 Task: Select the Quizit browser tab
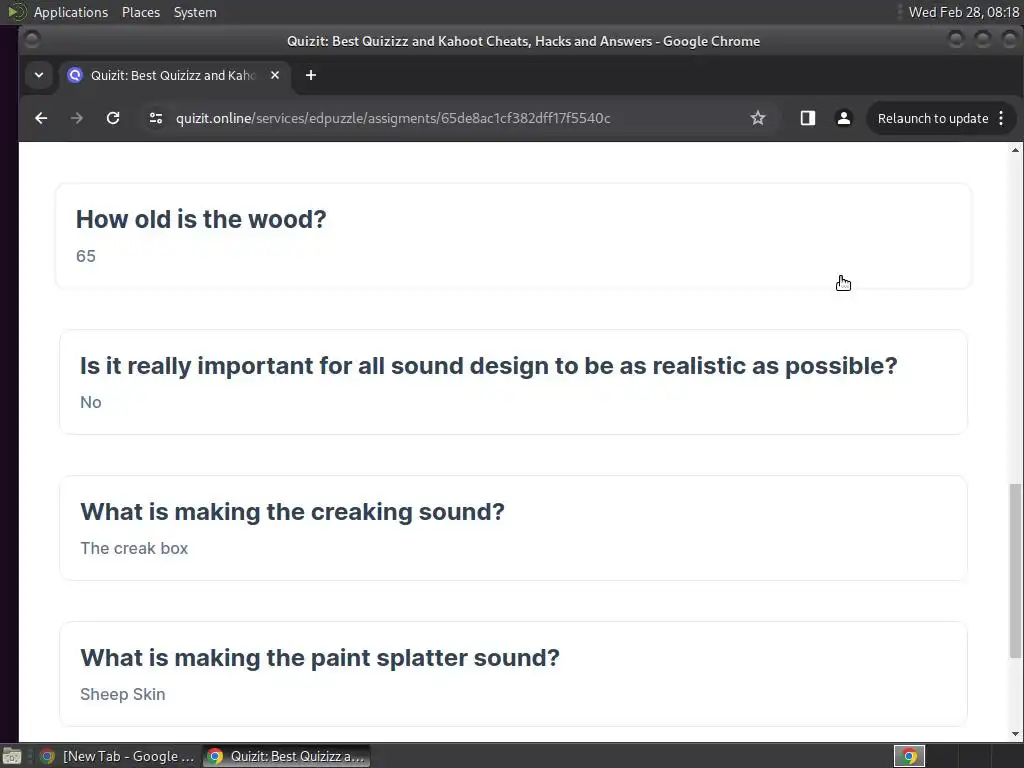[173, 75]
